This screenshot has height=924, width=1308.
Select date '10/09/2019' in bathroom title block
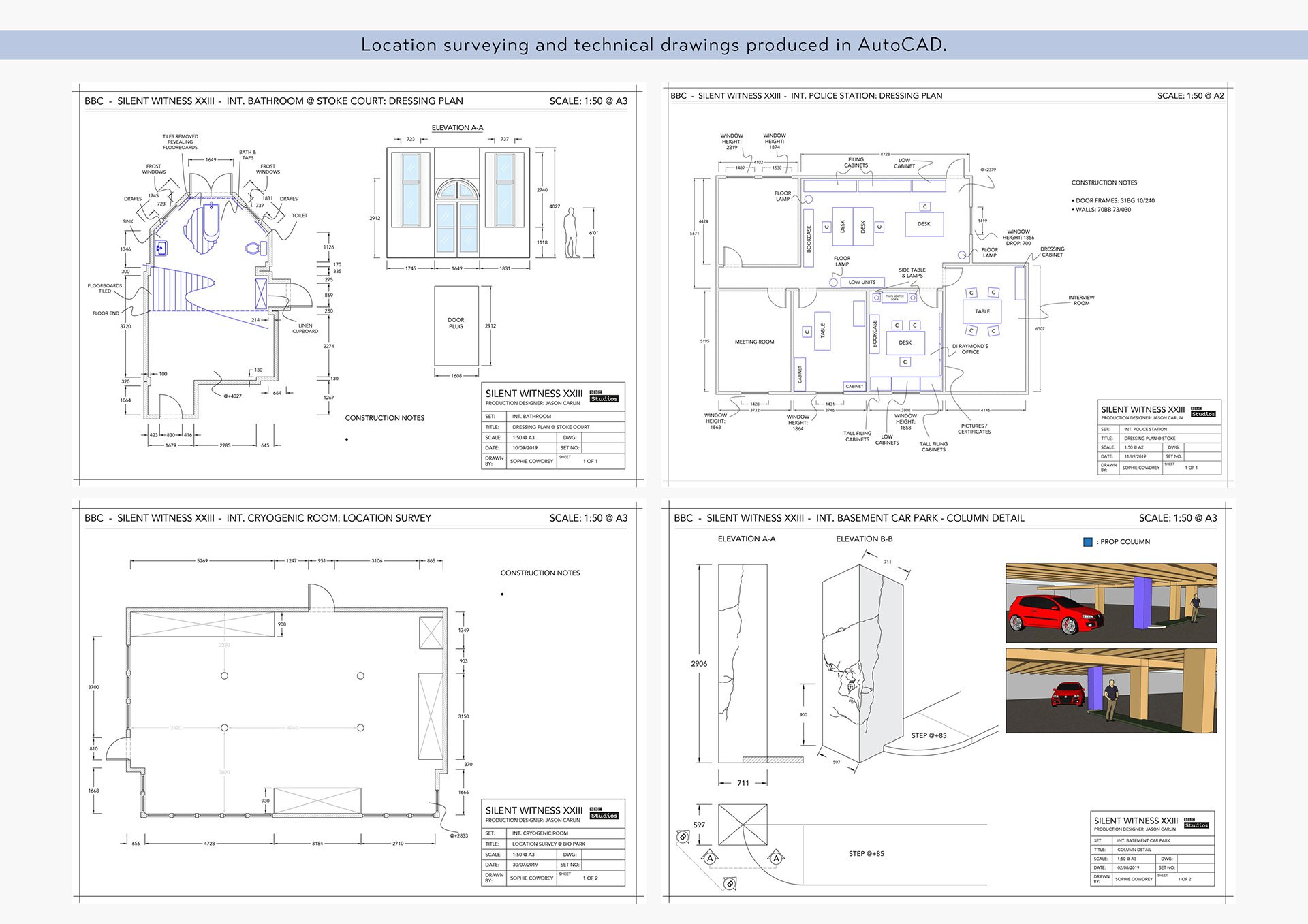[525, 449]
